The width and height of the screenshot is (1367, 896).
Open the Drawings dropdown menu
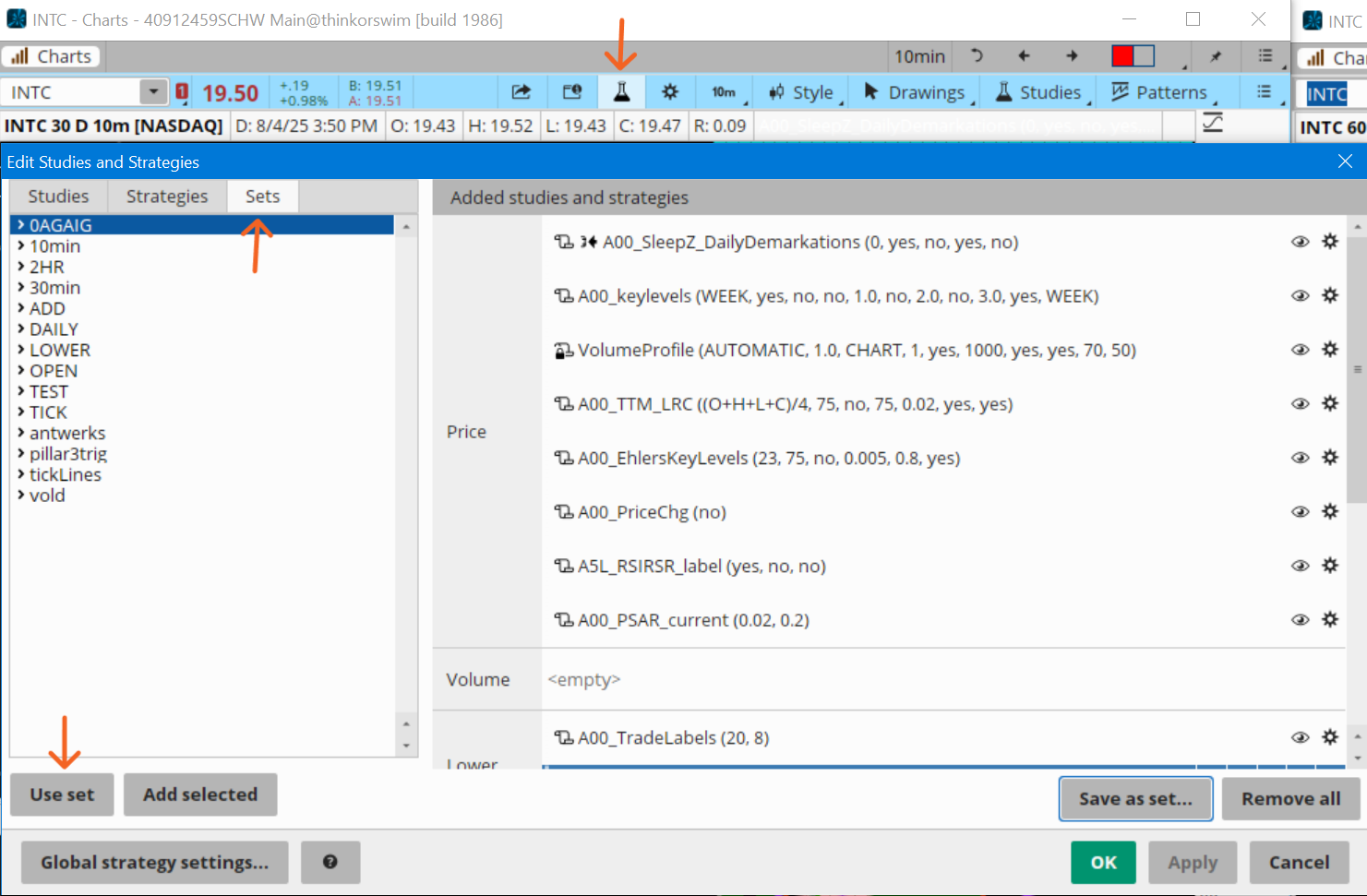click(917, 92)
